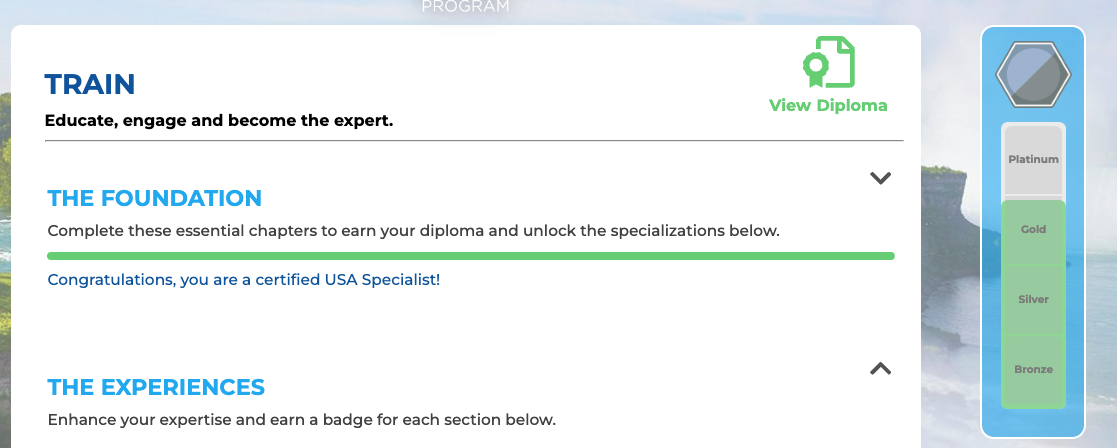Open the View Diploma link text
The height and width of the screenshot is (448, 1117).
click(828, 105)
